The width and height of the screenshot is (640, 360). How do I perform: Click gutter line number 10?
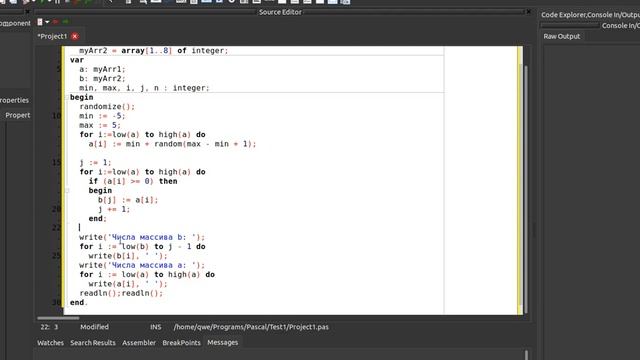click(x=56, y=116)
